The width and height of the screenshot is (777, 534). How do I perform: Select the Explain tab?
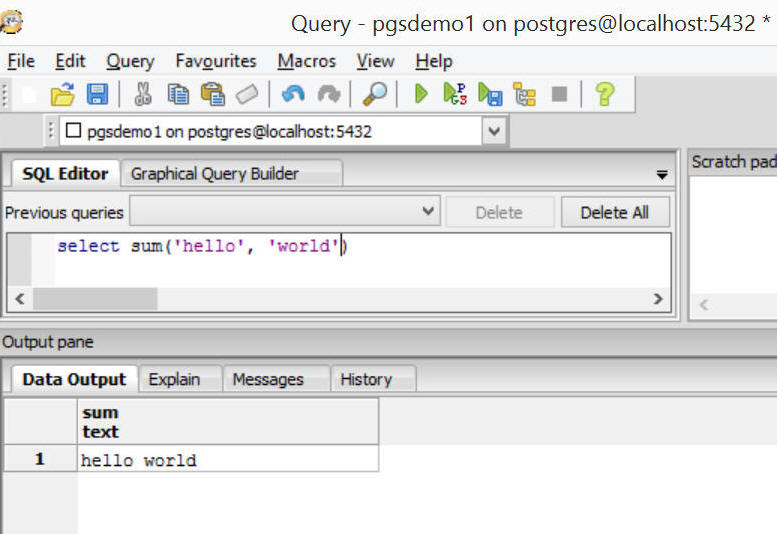click(x=180, y=379)
